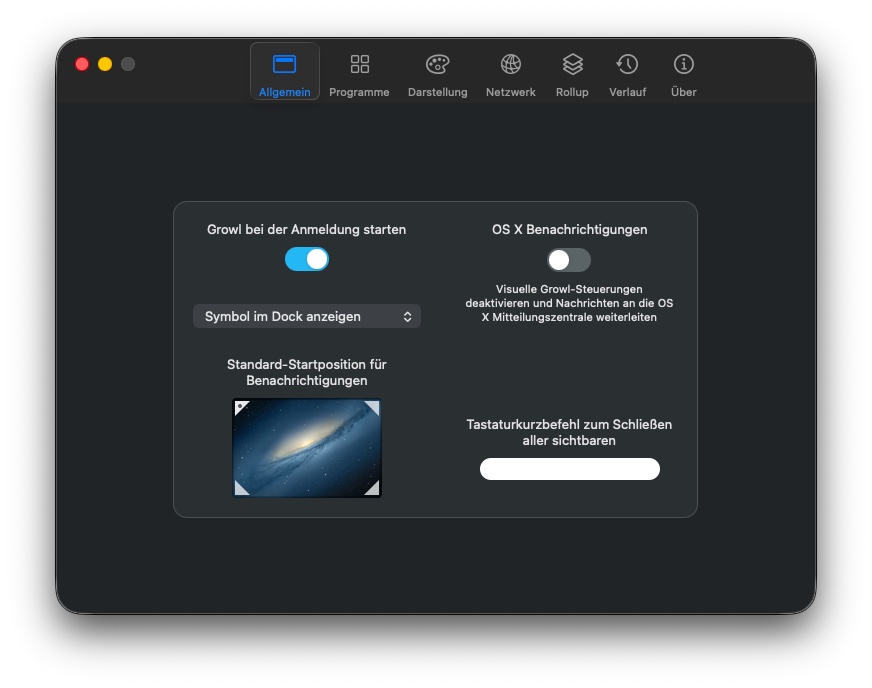Close the Growl preferences window
872x688 pixels.
(x=82, y=64)
